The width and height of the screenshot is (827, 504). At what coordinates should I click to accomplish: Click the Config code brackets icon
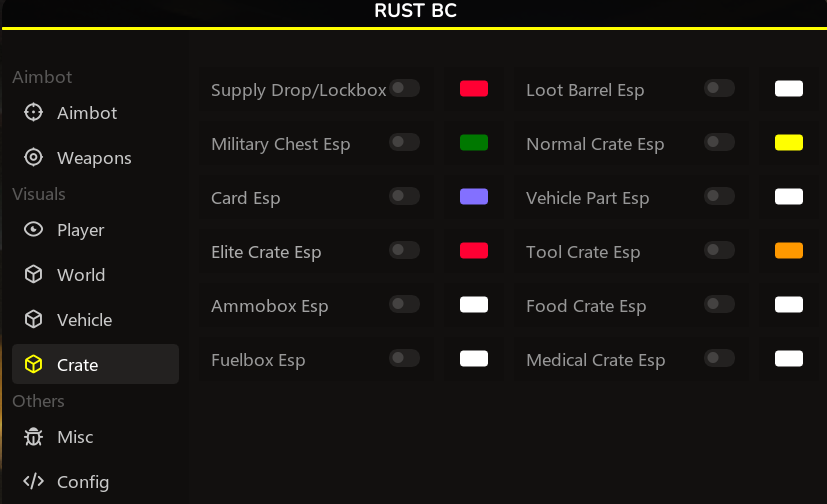(34, 481)
